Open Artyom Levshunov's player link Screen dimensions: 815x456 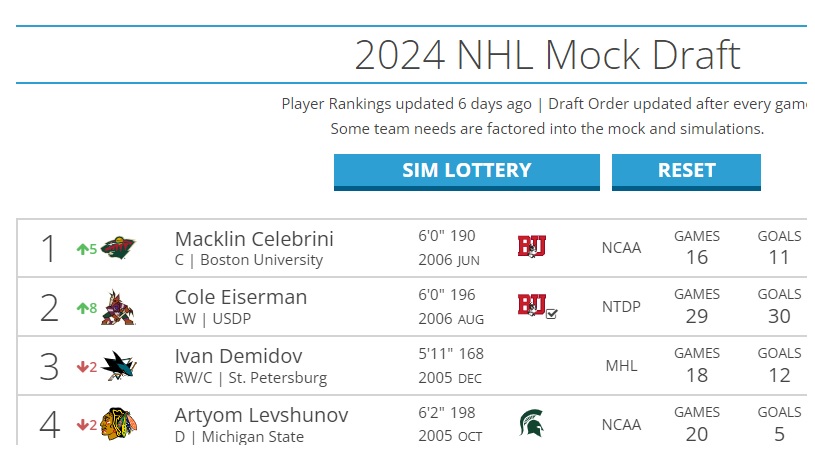[x=261, y=415]
